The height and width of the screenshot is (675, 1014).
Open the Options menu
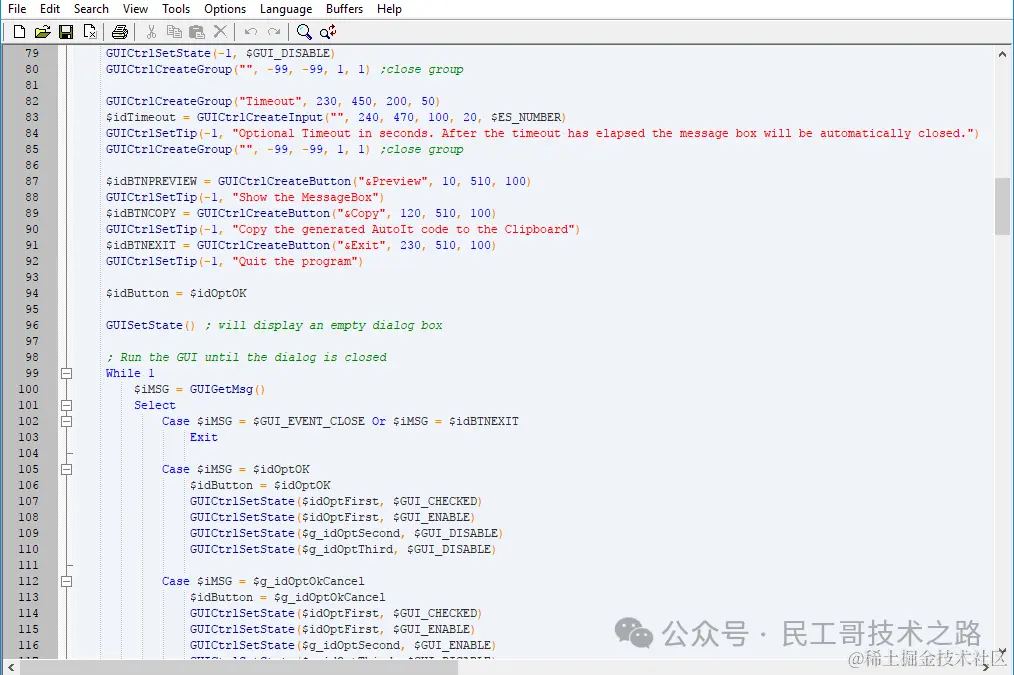click(x=225, y=9)
